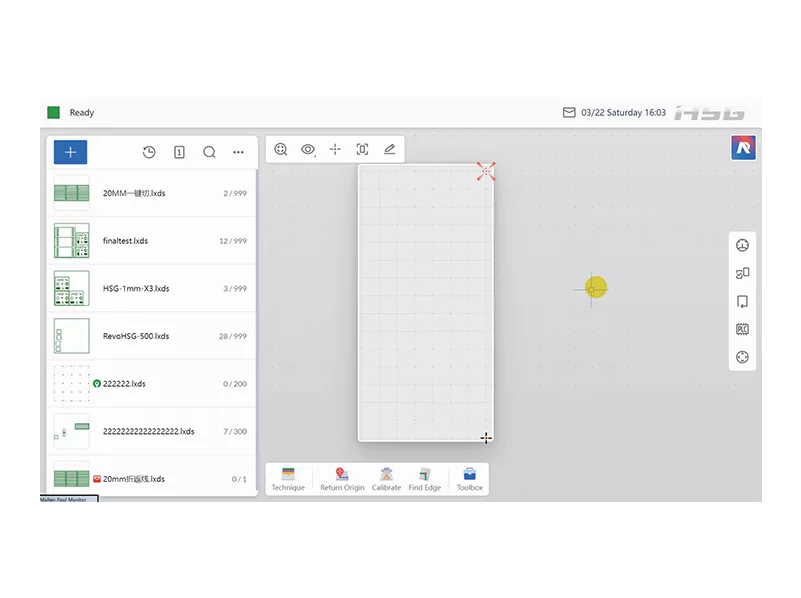
Task: Click the Calibrate tool
Action: (x=386, y=479)
